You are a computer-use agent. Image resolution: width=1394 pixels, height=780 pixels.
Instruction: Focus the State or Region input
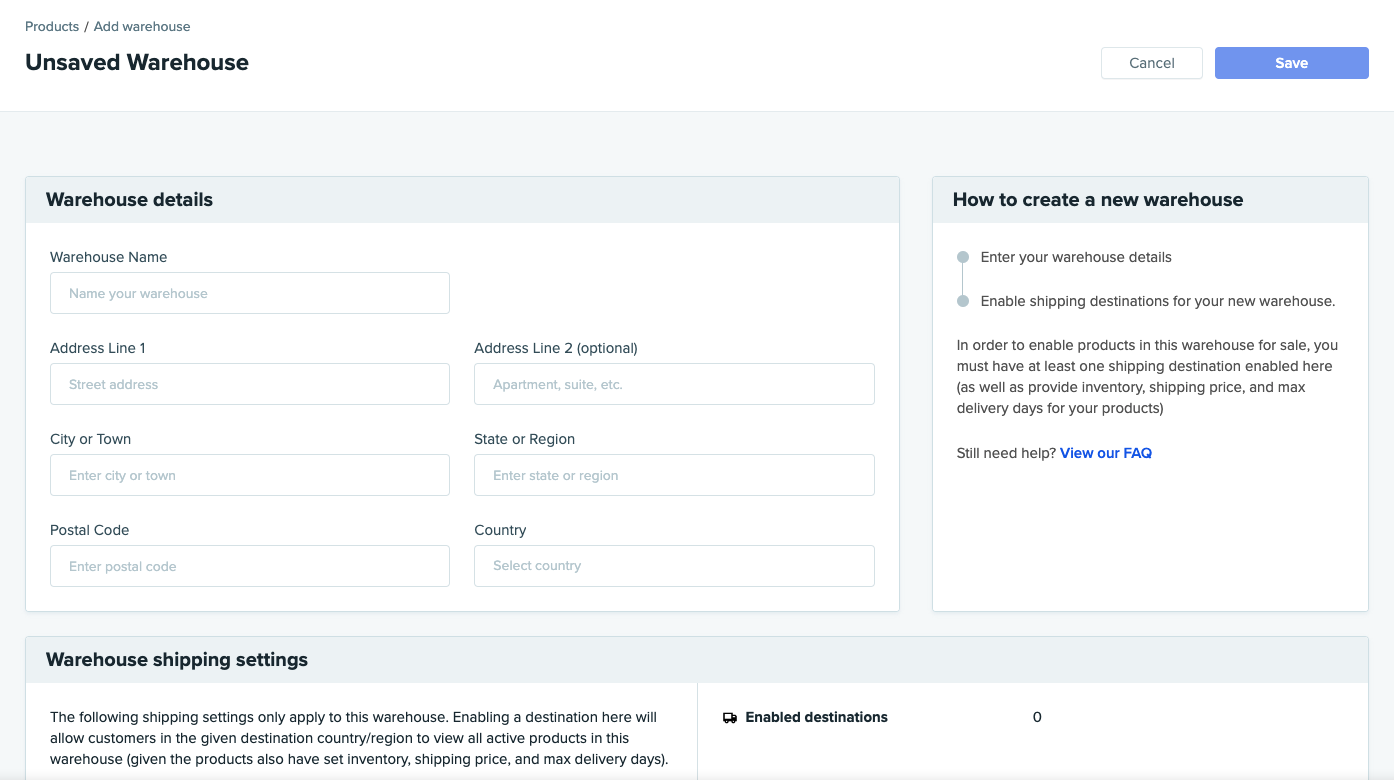point(674,476)
